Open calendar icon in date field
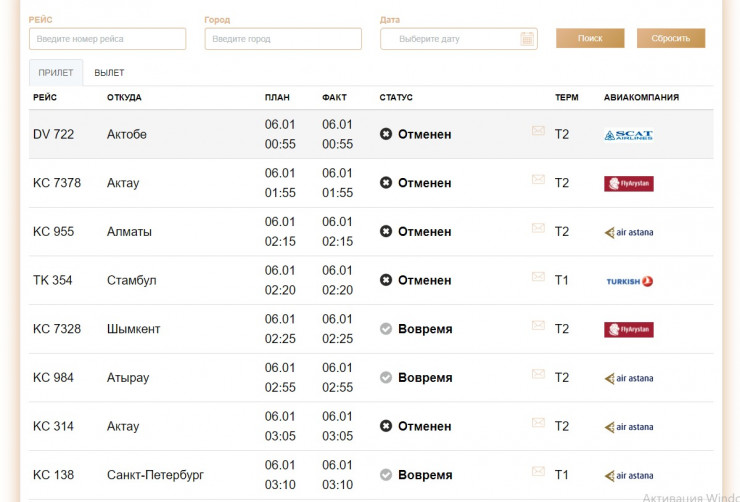The height and width of the screenshot is (502, 740). click(527, 39)
